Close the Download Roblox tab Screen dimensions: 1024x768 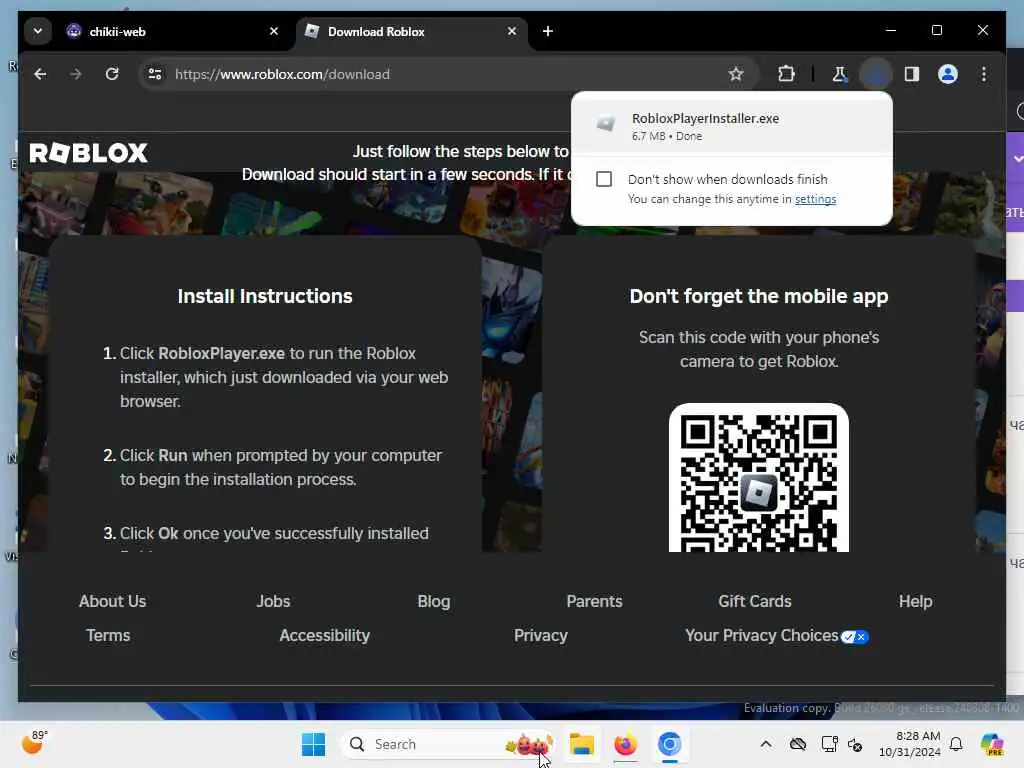coord(512,31)
